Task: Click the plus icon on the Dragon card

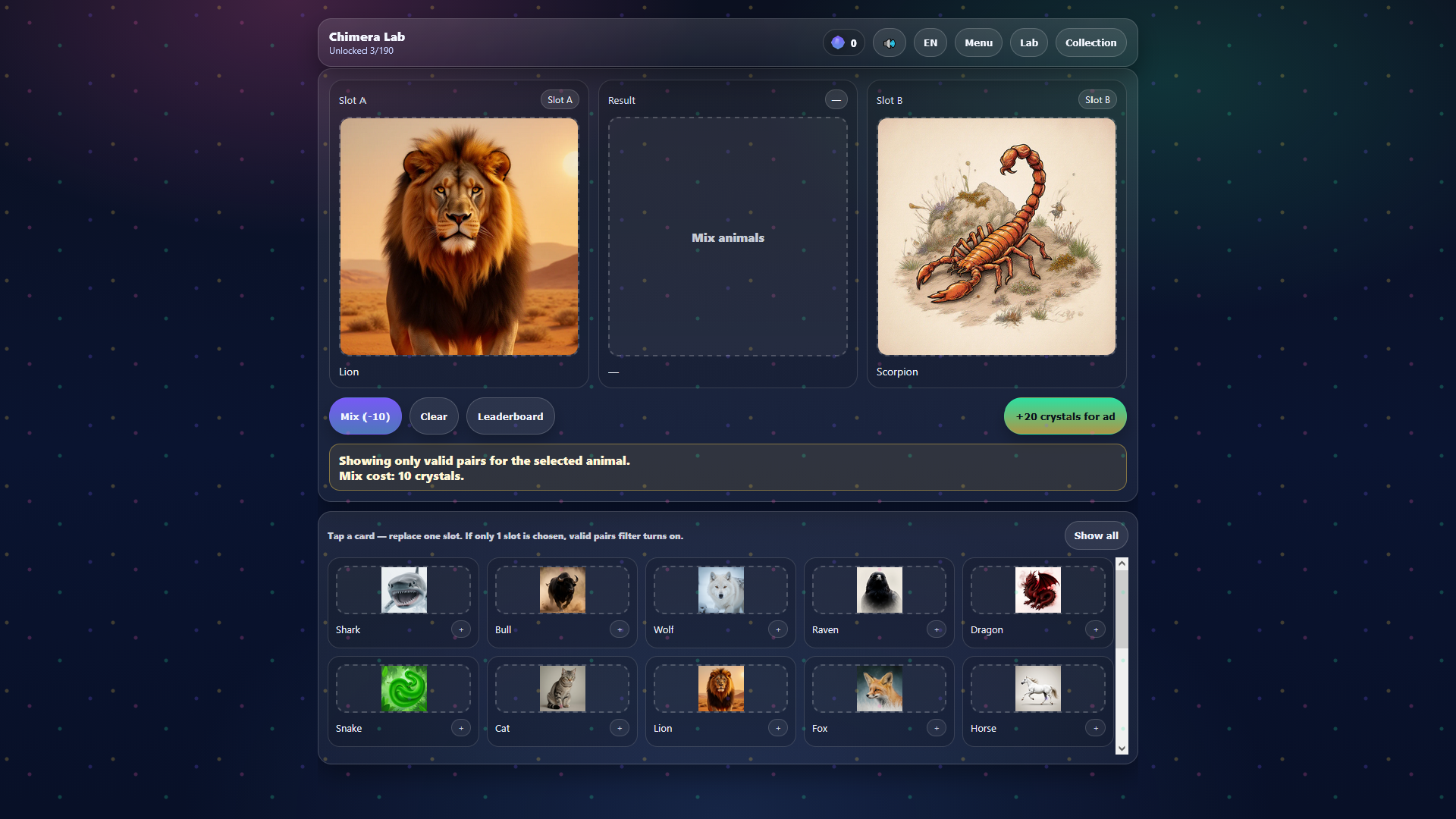Action: coord(1096,629)
